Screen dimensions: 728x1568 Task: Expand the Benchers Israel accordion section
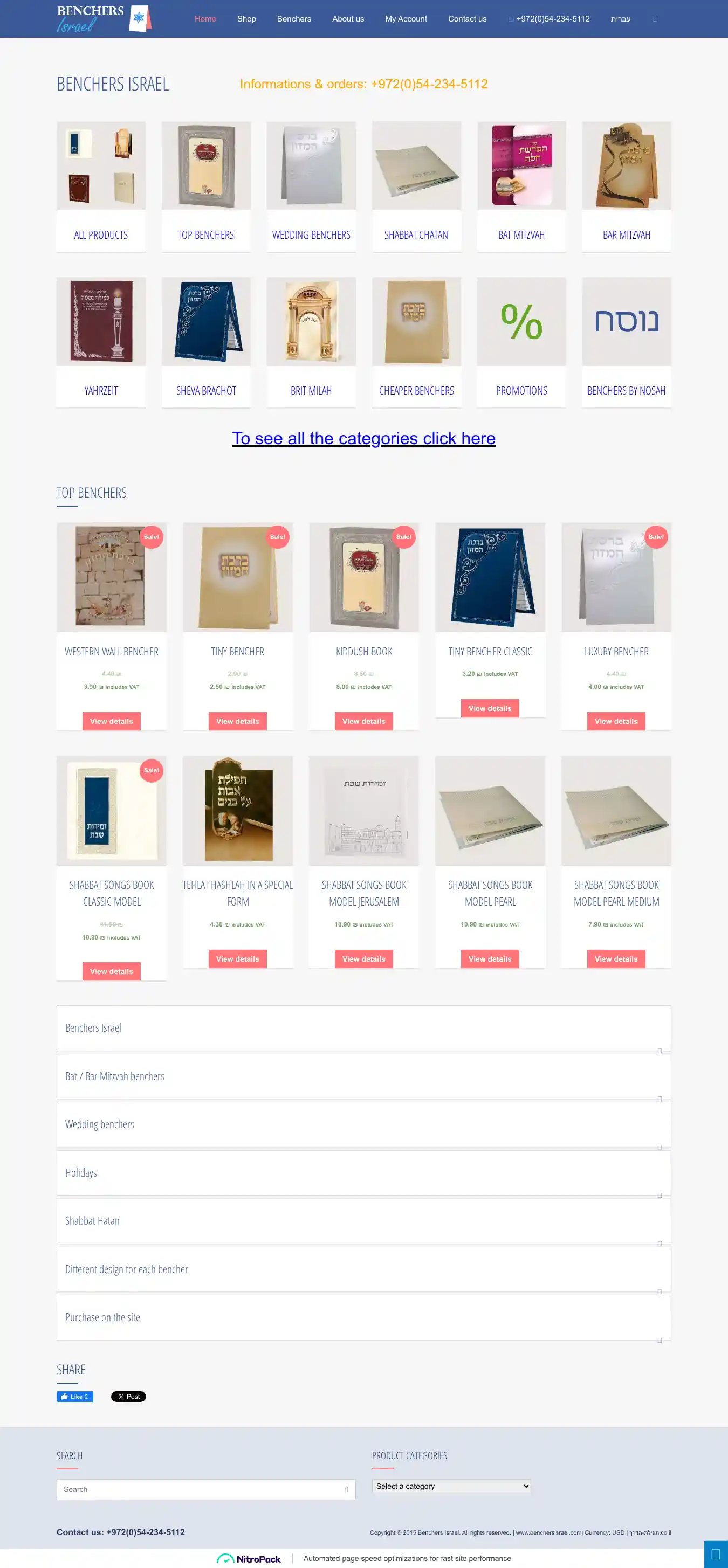(363, 1027)
